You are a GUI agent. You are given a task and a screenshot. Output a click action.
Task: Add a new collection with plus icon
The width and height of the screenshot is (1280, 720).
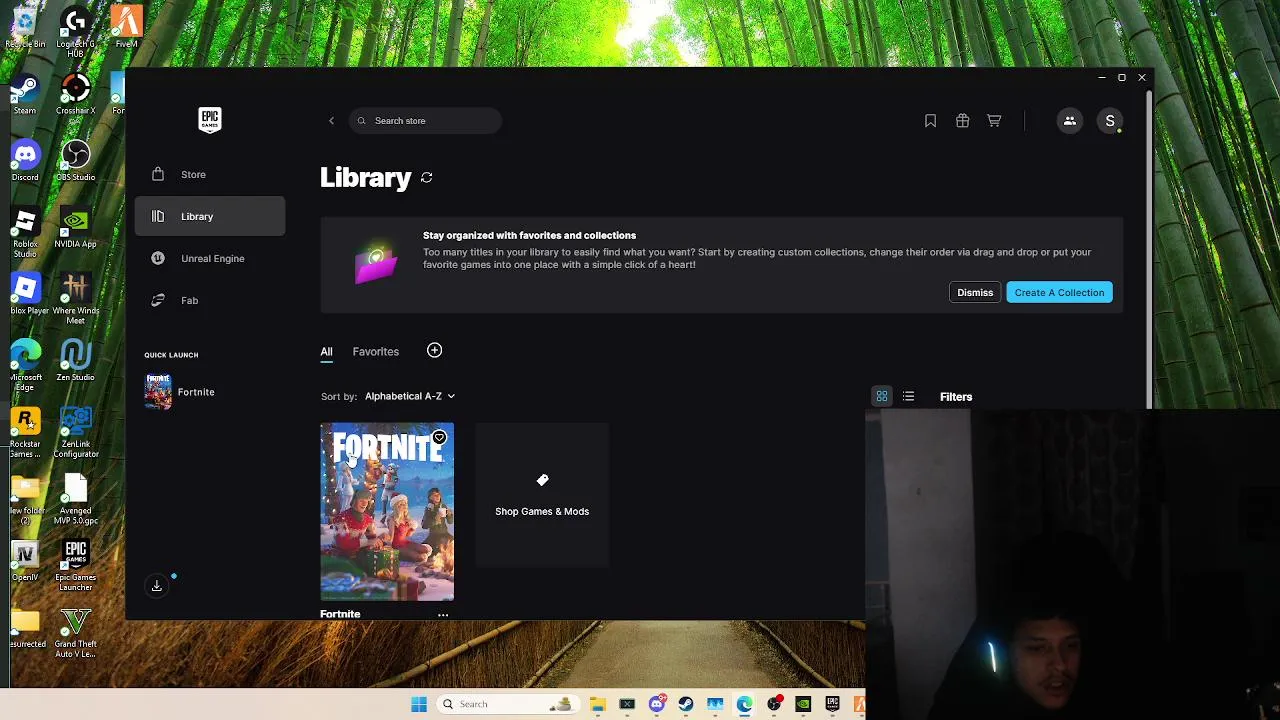click(434, 350)
